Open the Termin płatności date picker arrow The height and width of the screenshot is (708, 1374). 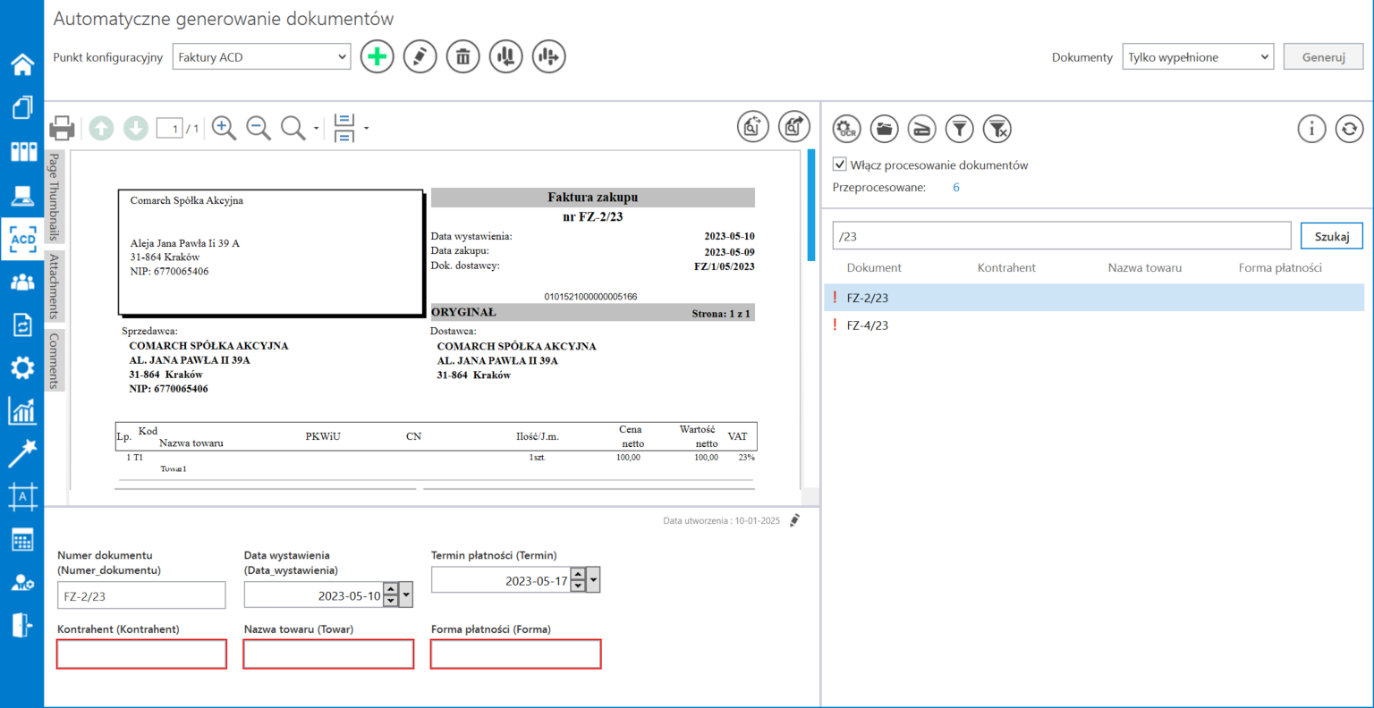(x=594, y=581)
